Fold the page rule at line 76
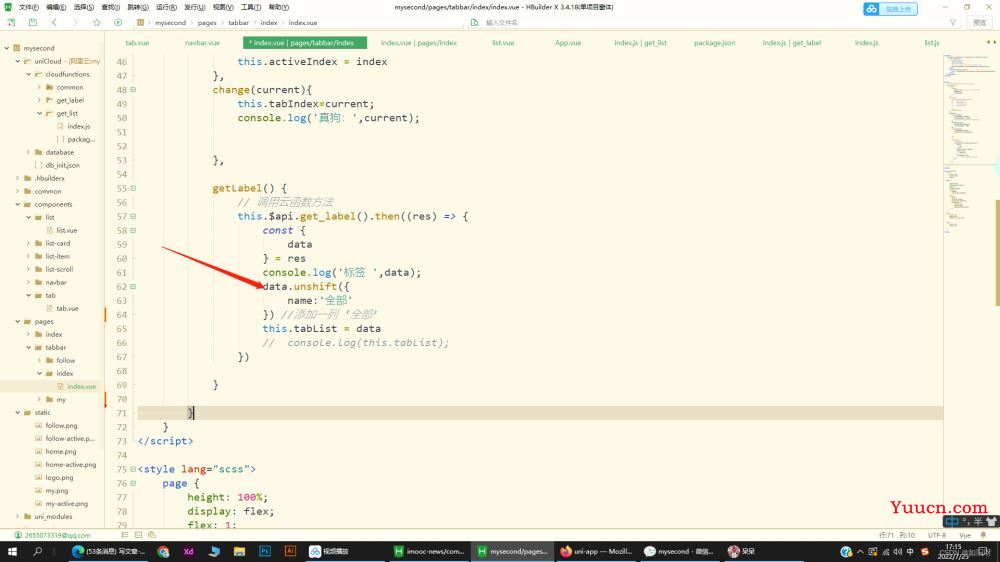The image size is (1000, 562). point(133,483)
